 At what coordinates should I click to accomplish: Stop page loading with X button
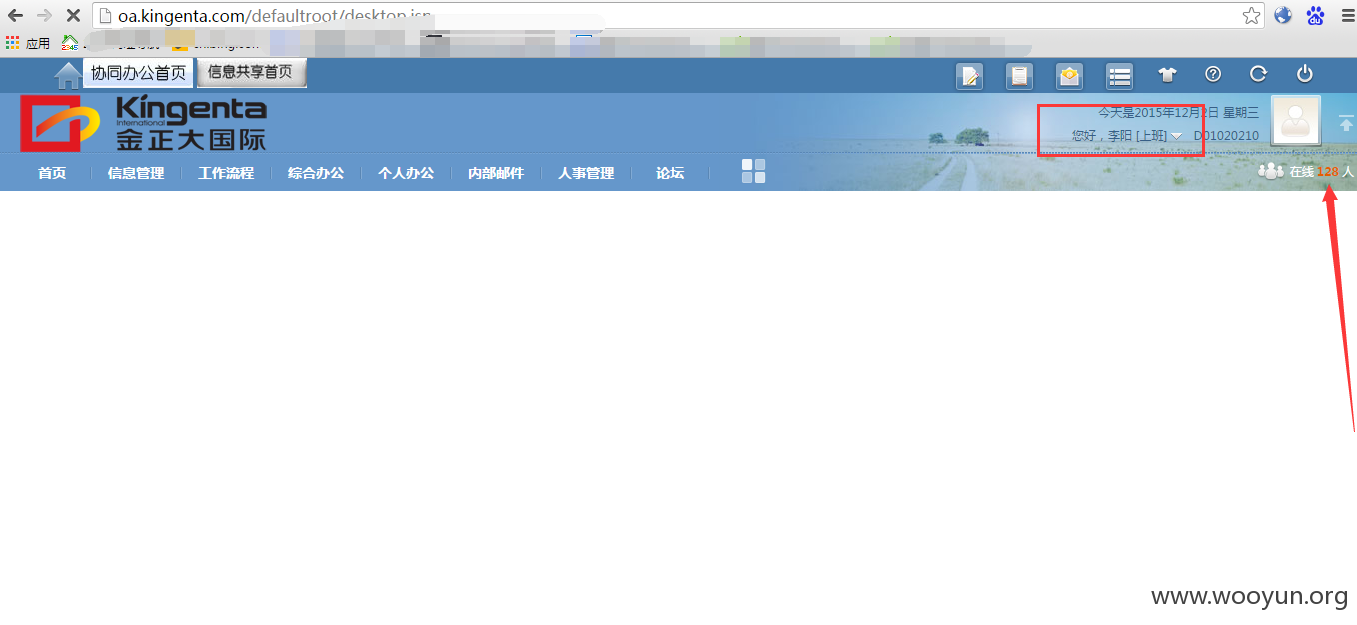pos(73,16)
